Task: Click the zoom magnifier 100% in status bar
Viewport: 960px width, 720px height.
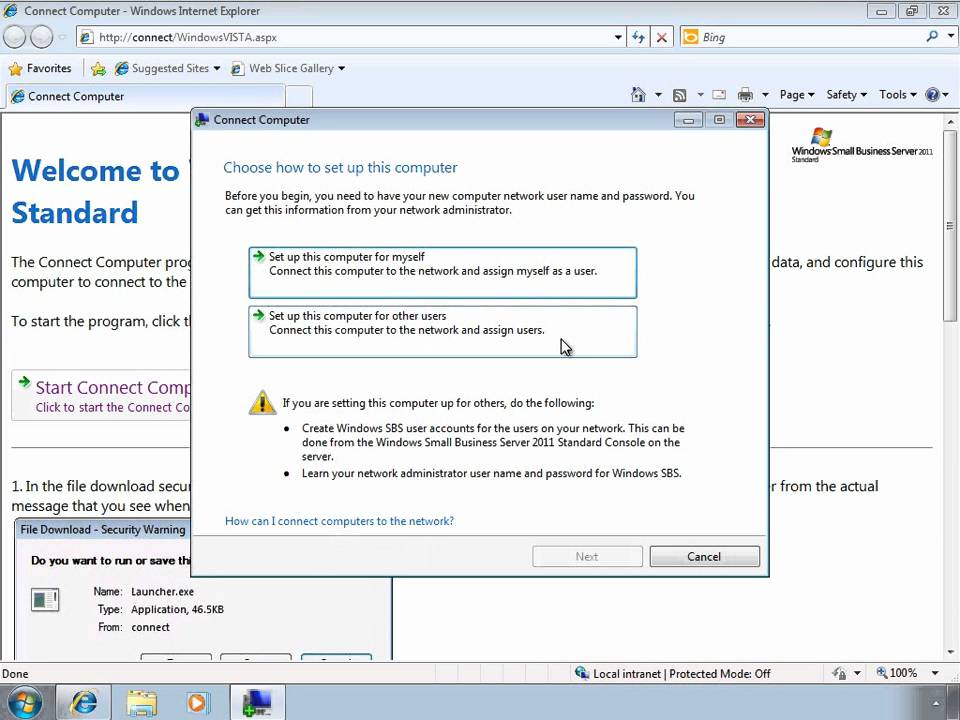Action: click(x=897, y=673)
